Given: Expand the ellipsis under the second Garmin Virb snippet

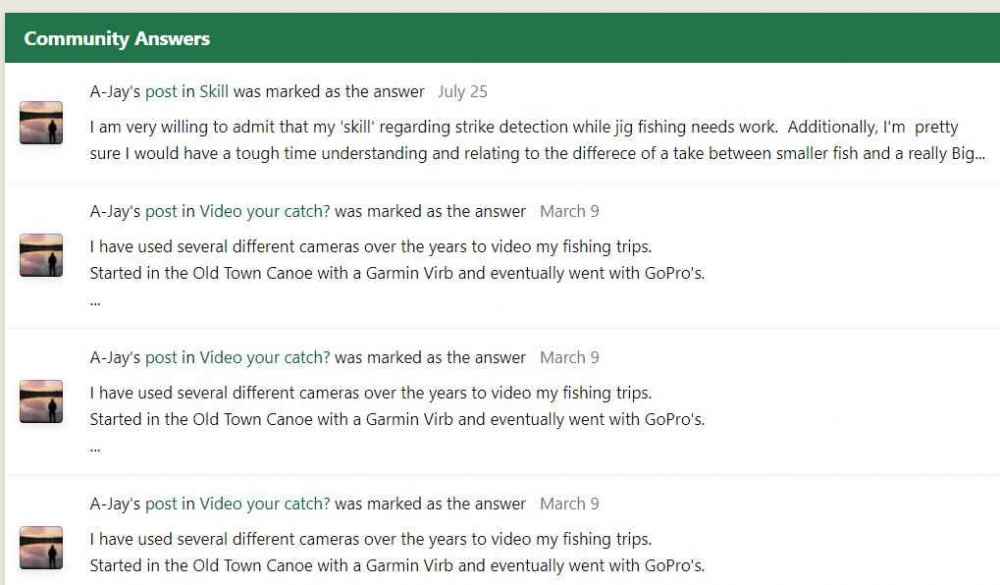Looking at the screenshot, I should coord(95,450).
